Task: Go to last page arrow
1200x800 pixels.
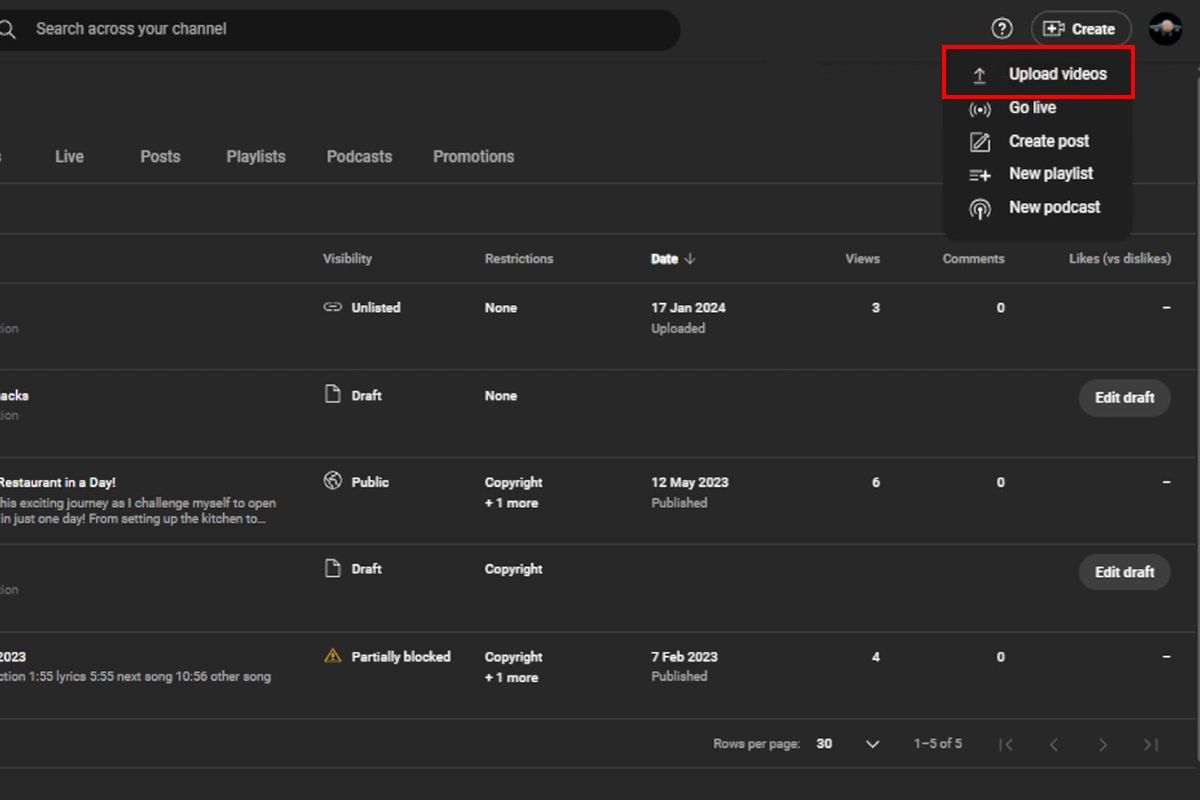Action: tap(1151, 744)
